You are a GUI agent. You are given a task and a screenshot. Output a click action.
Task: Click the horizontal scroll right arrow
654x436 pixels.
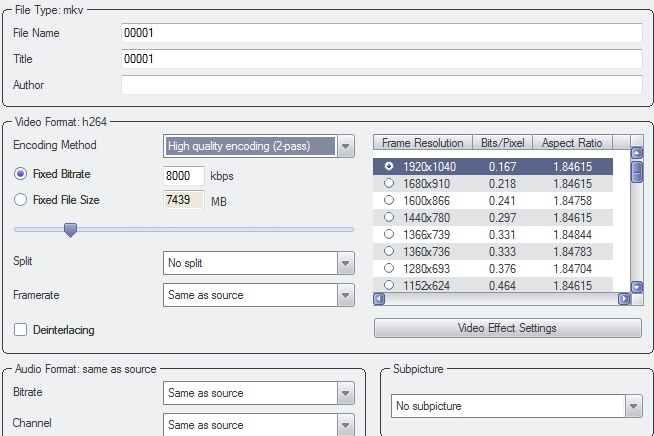[624, 299]
